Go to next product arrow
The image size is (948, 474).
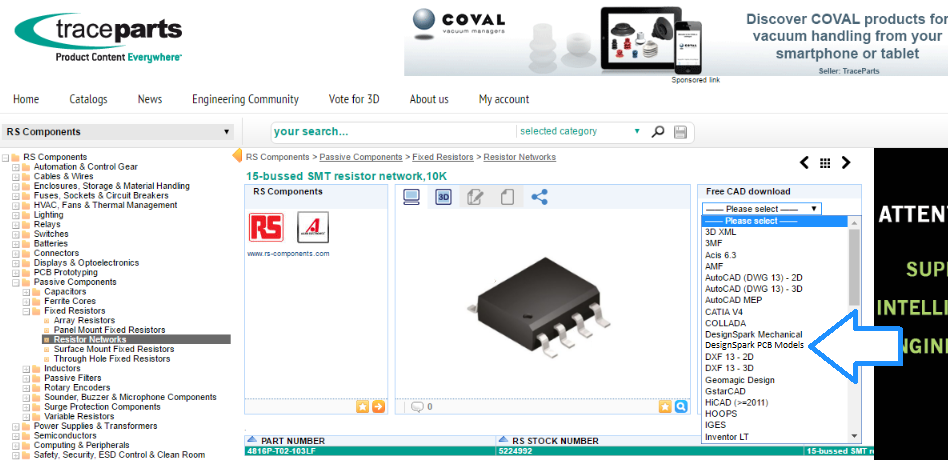[x=846, y=163]
